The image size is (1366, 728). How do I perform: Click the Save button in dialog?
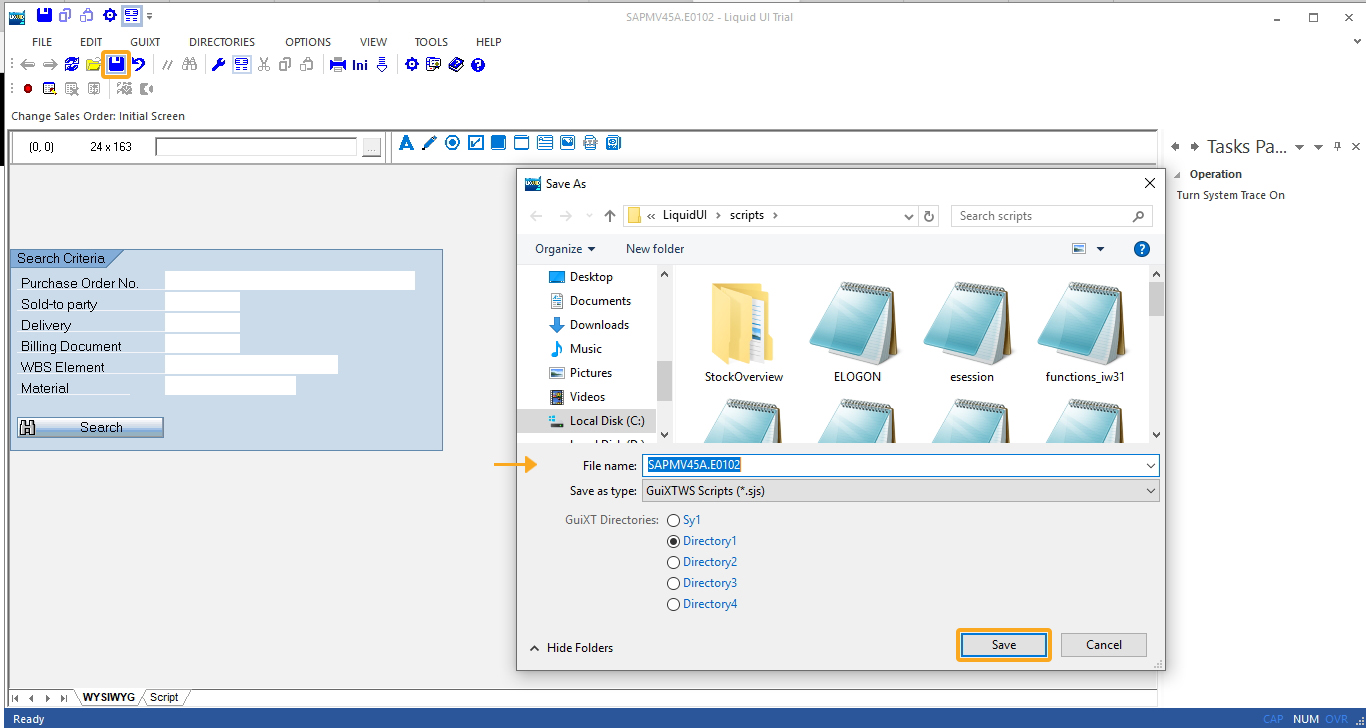tap(1004, 645)
